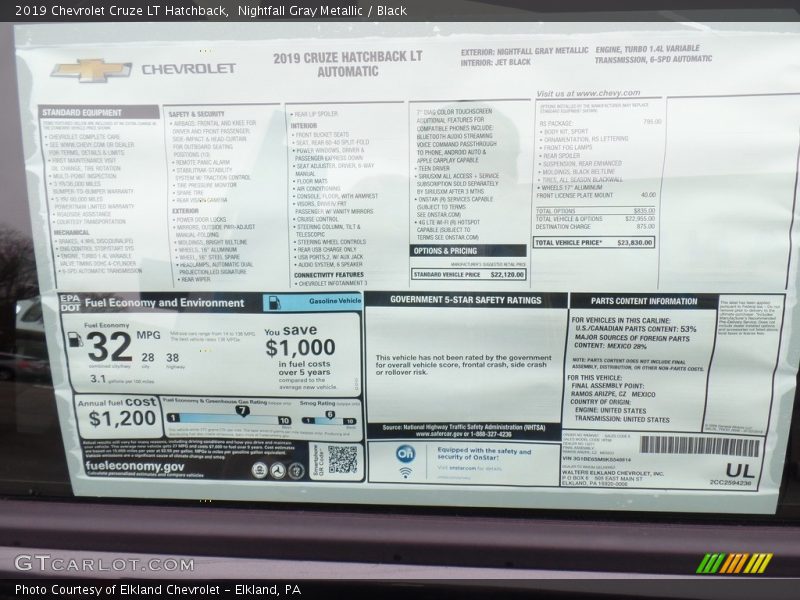Click the smog rating marker 6
Image resolution: width=800 pixels, height=600 pixels.
click(x=330, y=415)
